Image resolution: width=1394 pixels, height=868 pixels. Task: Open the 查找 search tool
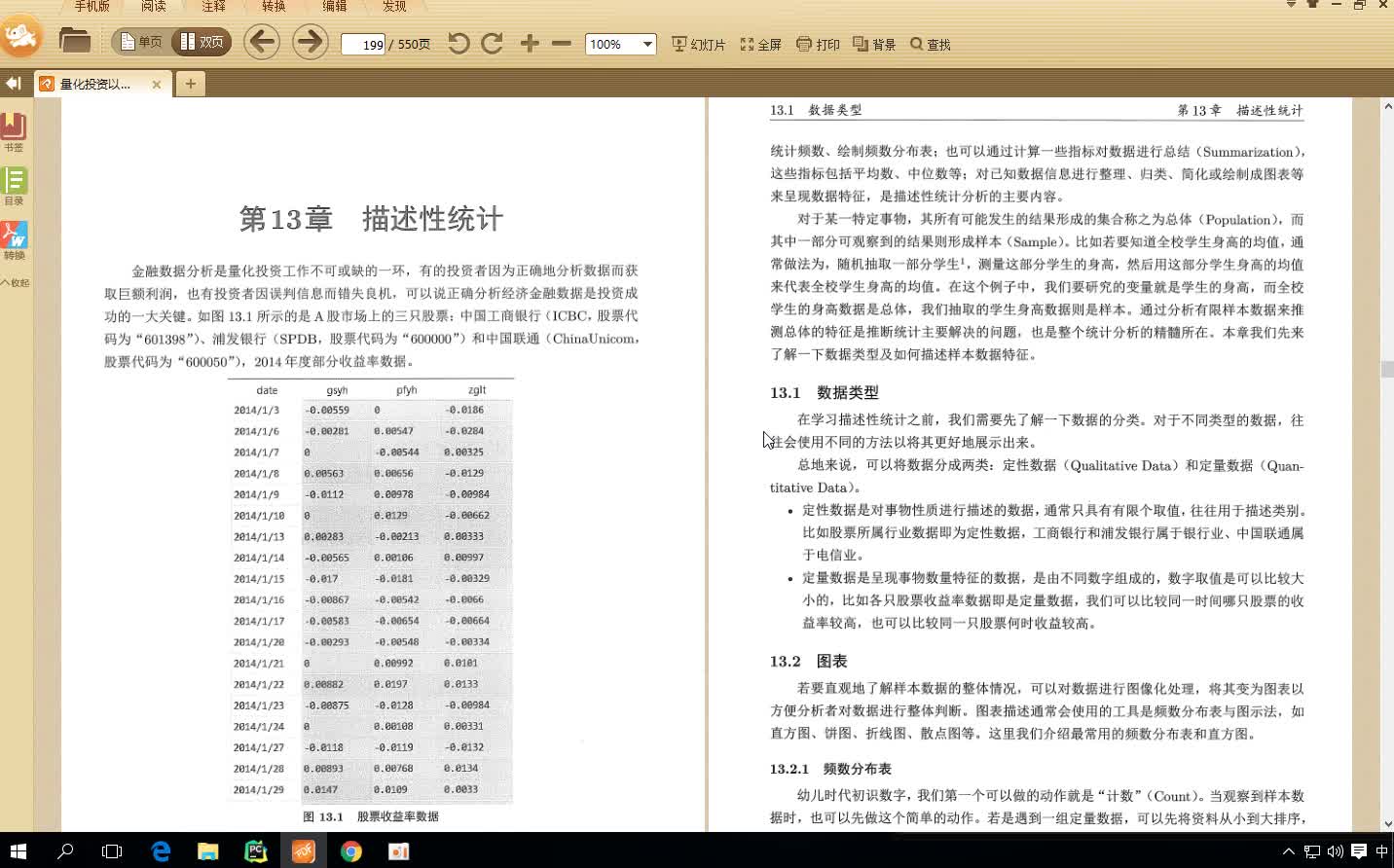click(930, 44)
